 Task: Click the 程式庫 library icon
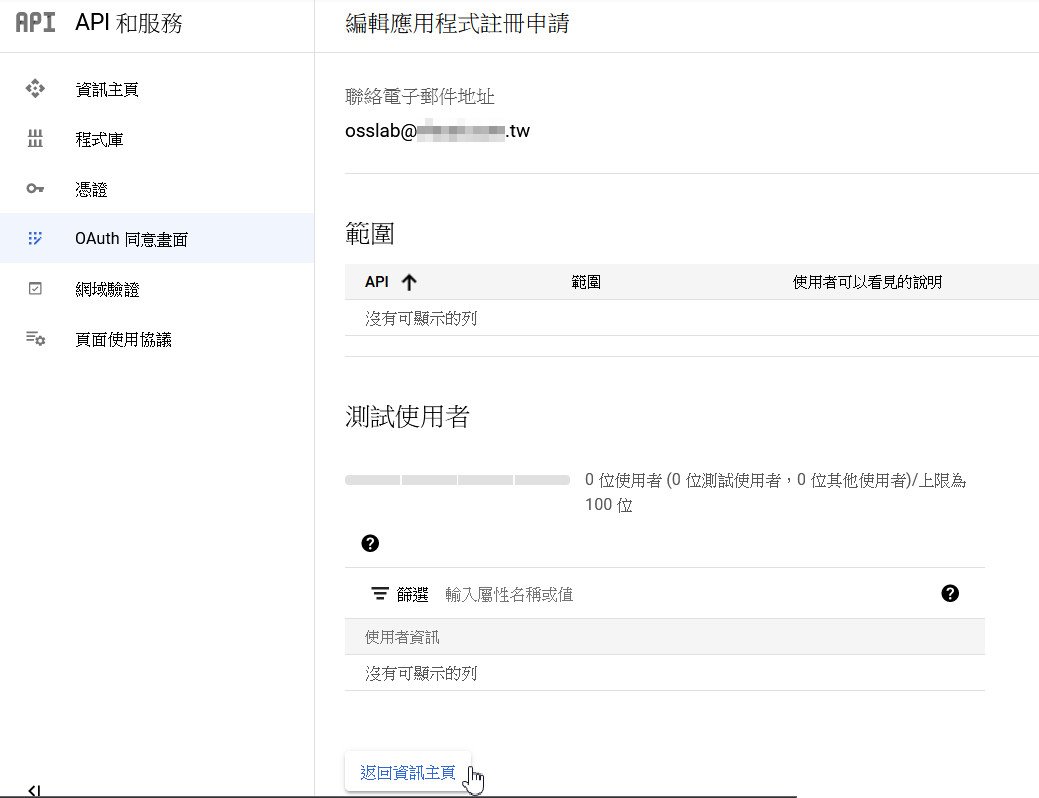click(x=35, y=139)
